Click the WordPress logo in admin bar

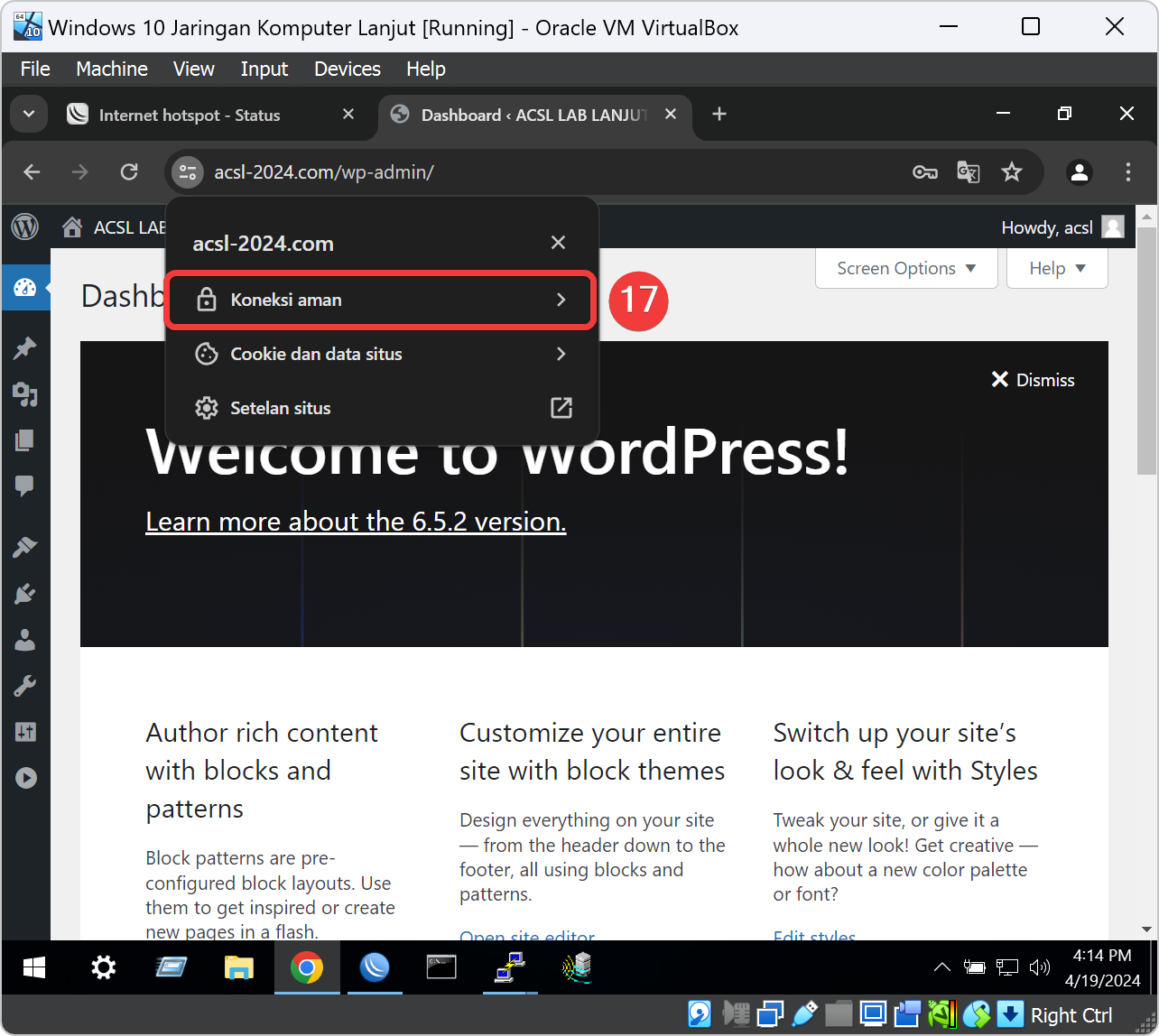[x=24, y=227]
